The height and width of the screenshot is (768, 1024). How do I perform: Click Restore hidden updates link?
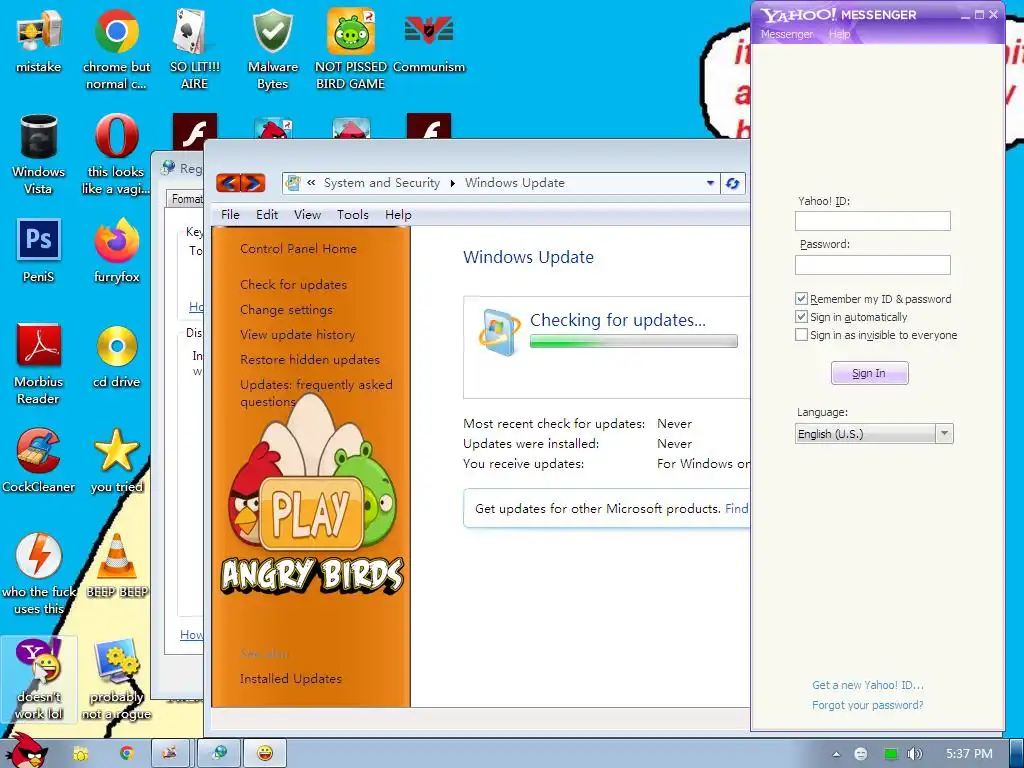tap(310, 359)
